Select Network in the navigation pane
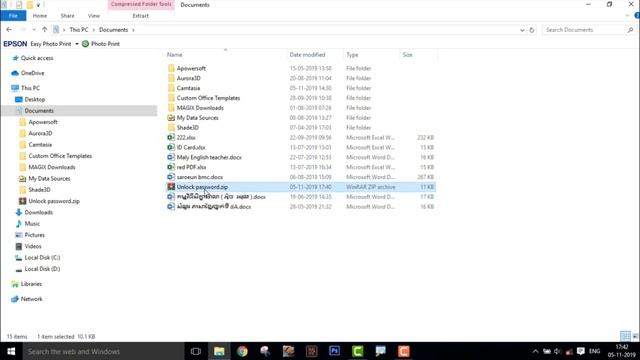This screenshot has height=360, width=640. click(27, 299)
